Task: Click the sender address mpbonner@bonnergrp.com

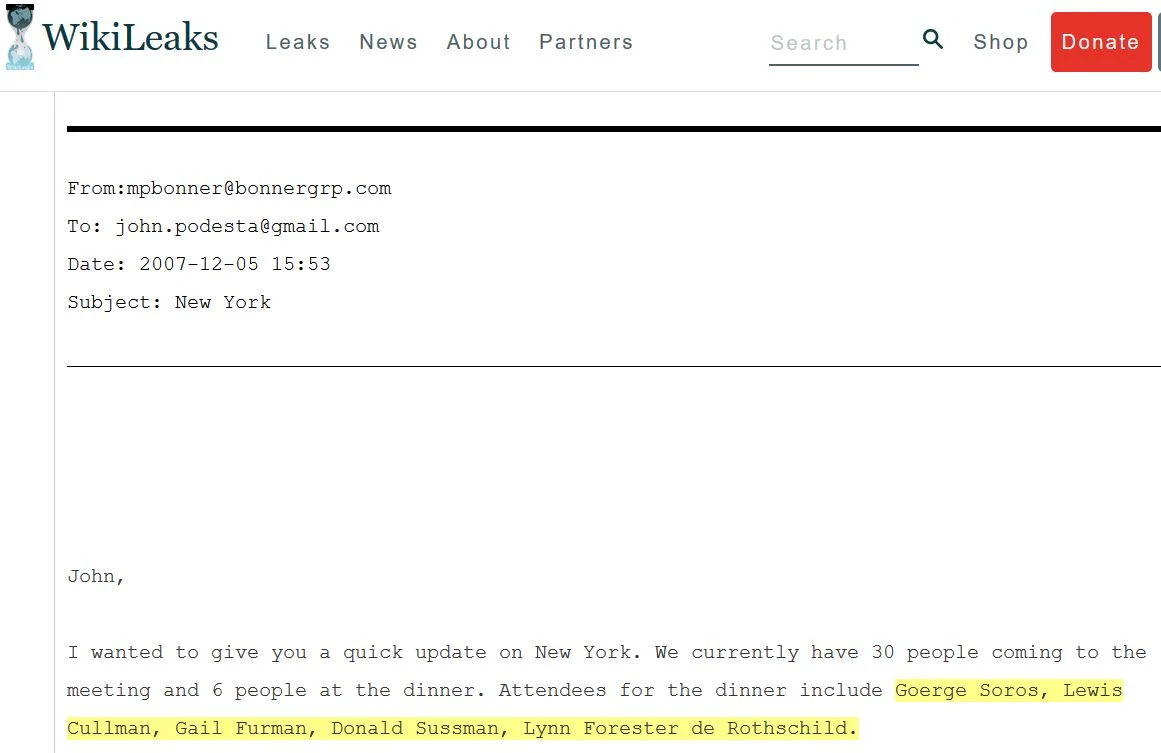Action: [x=258, y=189]
